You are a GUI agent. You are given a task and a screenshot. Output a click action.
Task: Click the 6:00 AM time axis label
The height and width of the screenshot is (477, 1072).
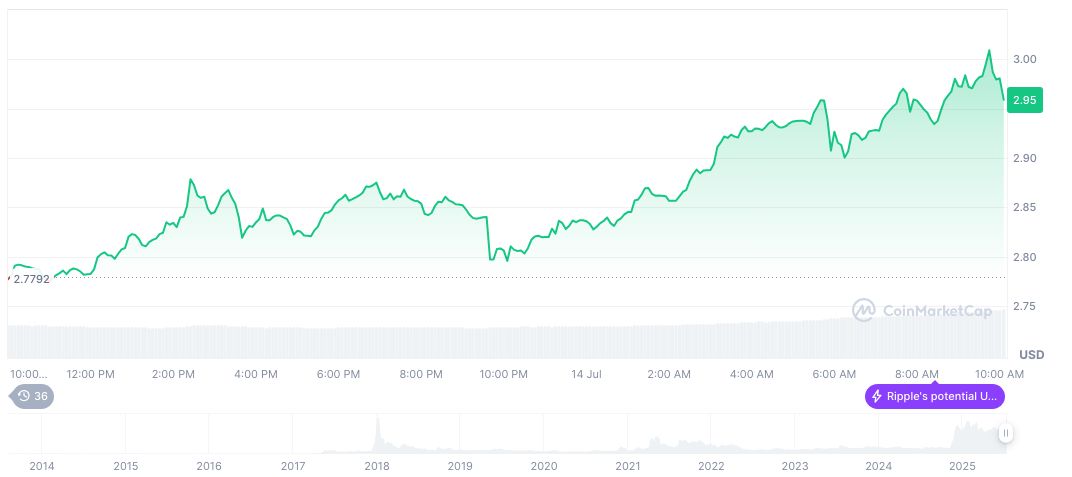point(834,375)
